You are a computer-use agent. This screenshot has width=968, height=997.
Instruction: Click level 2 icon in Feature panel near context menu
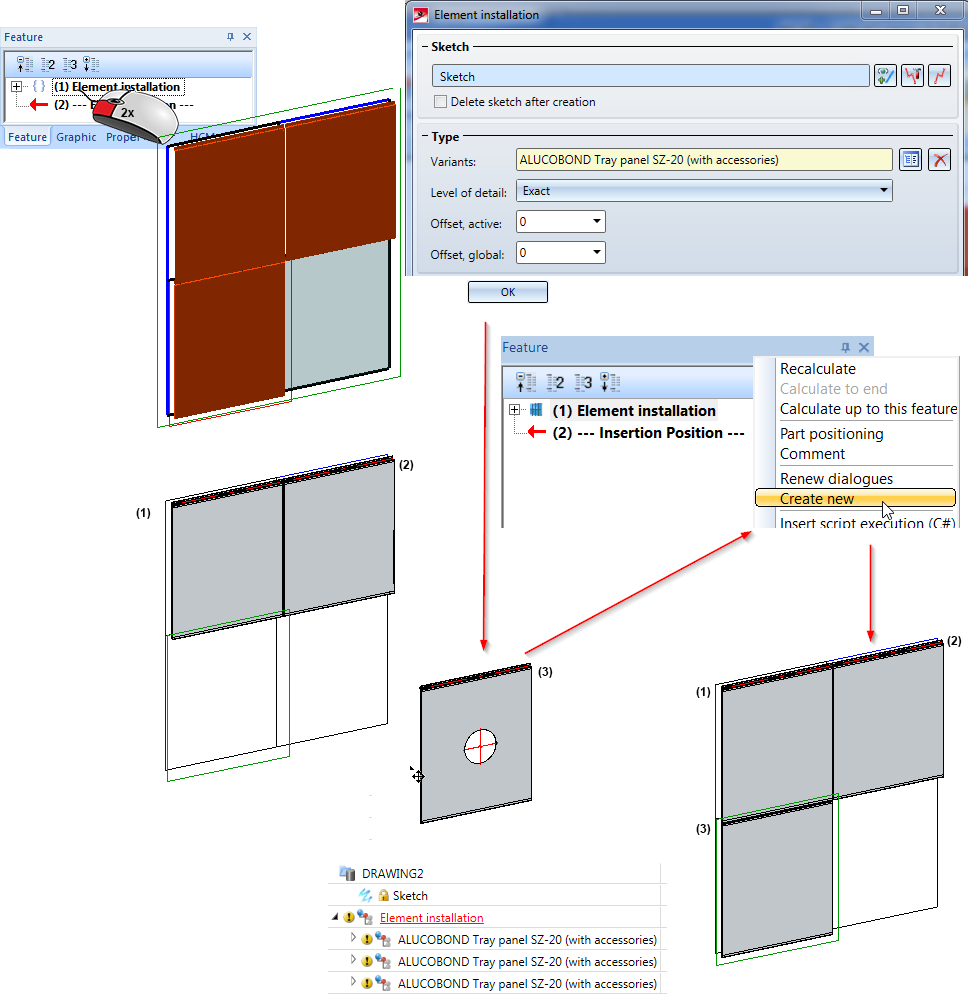coord(556,382)
